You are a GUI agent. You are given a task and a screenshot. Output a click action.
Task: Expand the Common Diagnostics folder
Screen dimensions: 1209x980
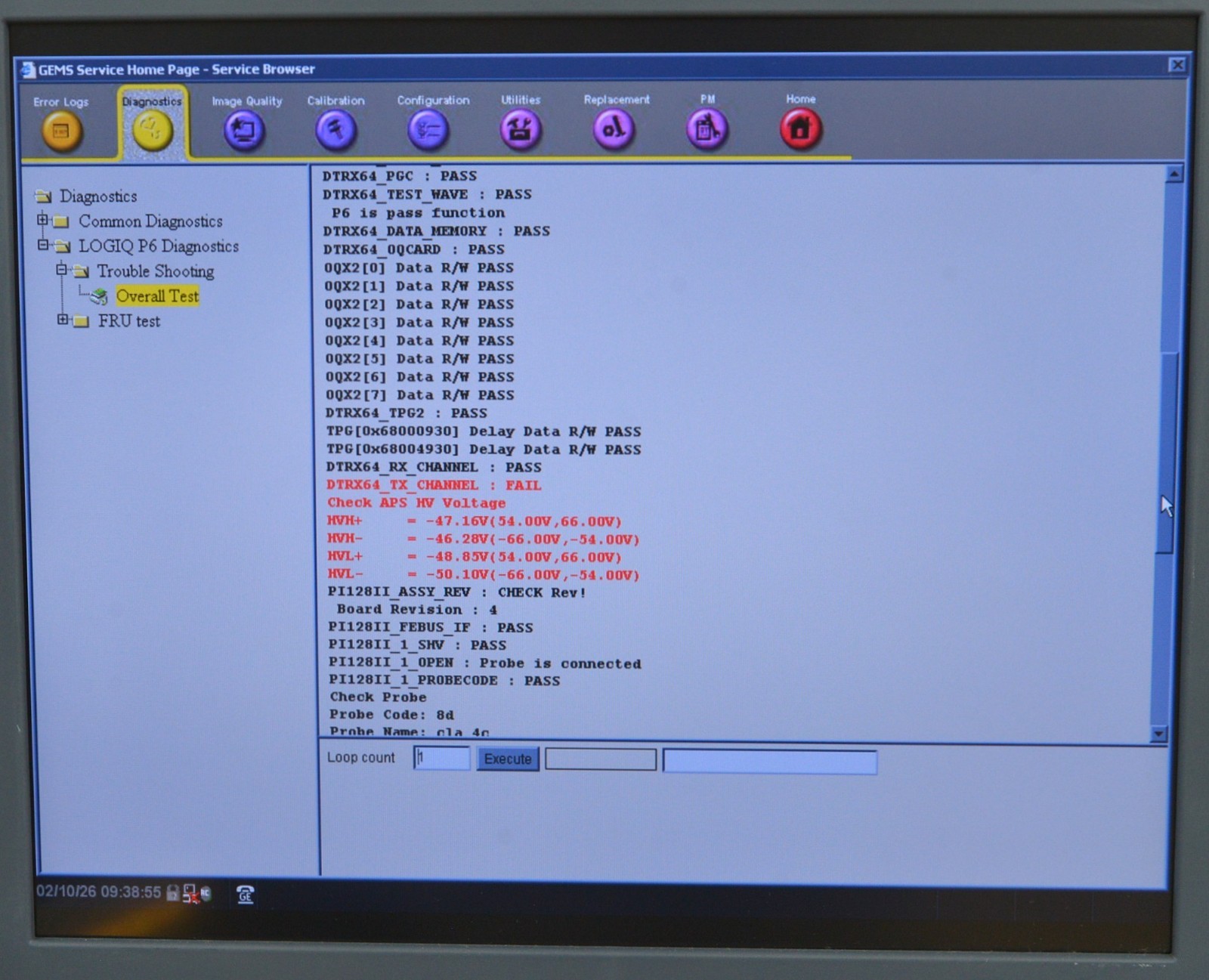(x=43, y=221)
